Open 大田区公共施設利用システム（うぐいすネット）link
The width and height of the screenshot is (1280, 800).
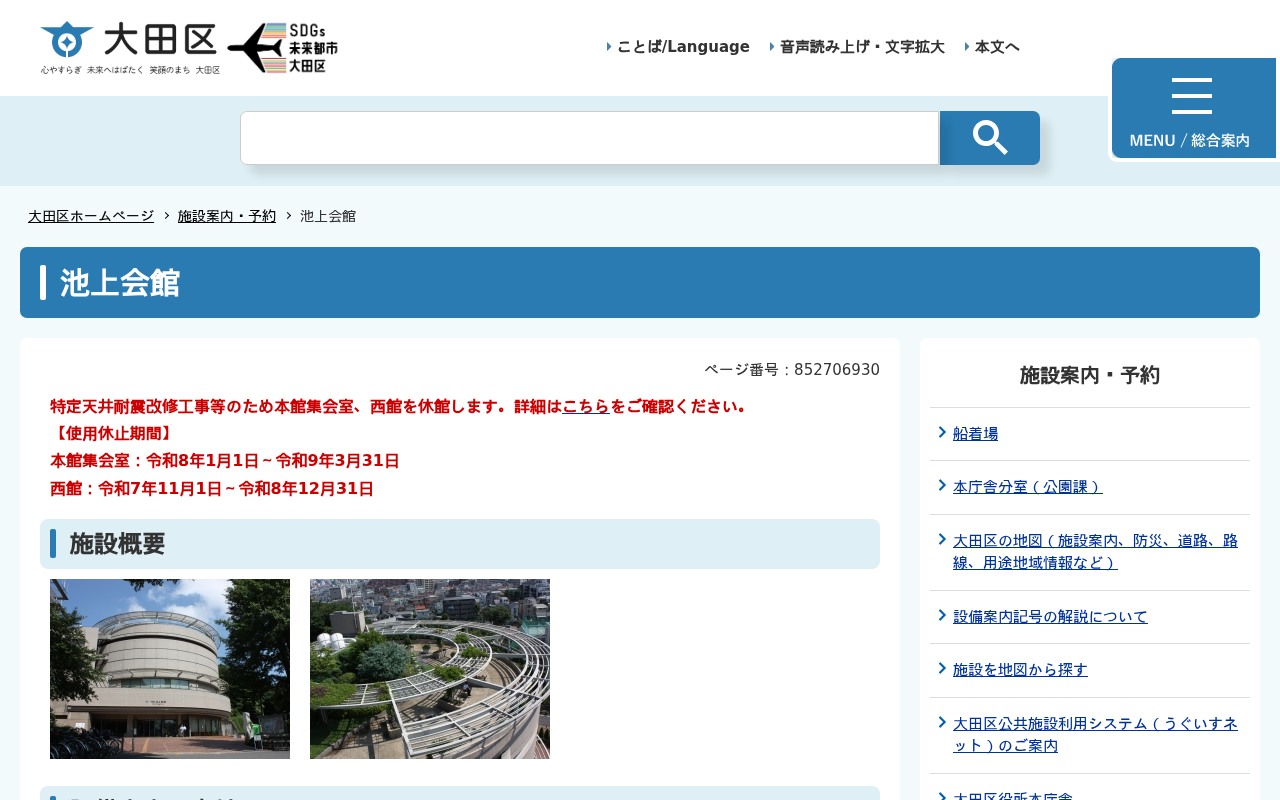1095,735
